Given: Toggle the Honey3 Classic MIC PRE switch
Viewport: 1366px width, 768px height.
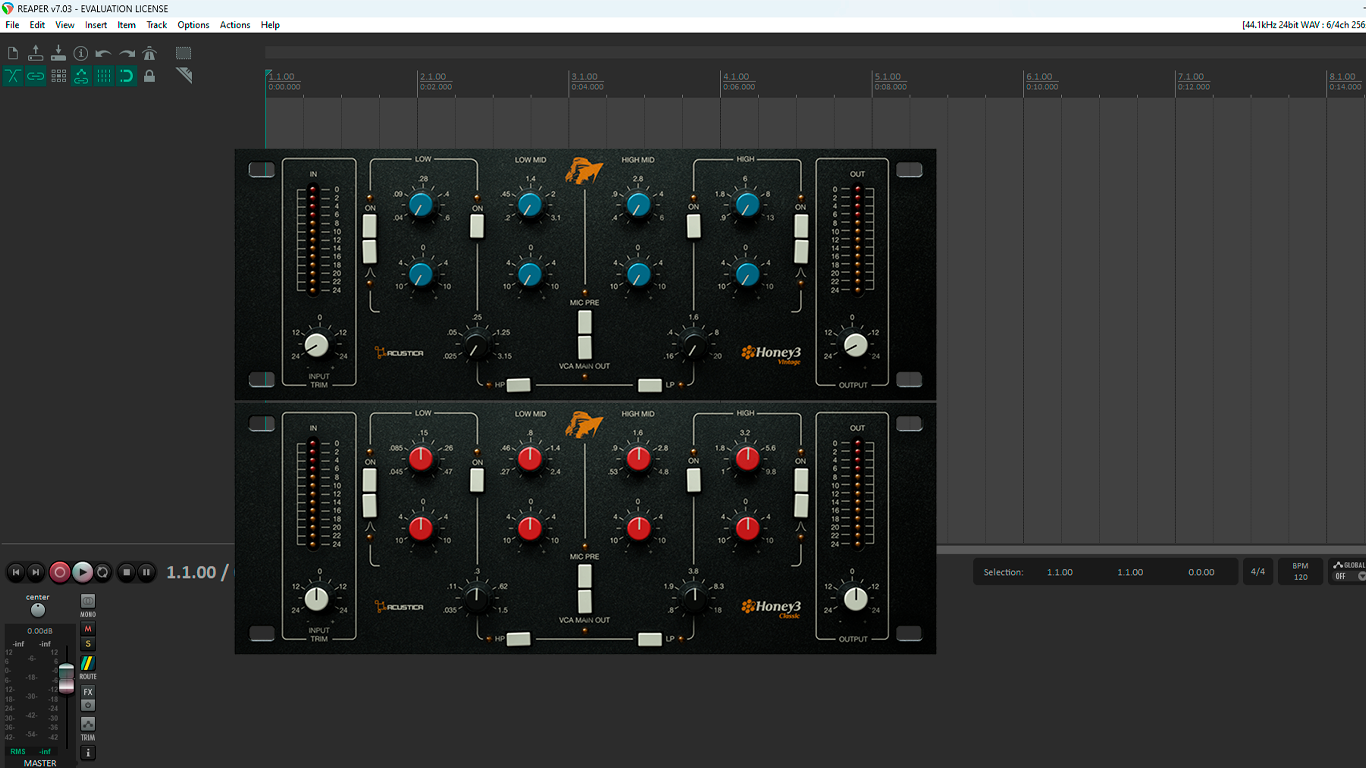Looking at the screenshot, I should pos(585,576).
